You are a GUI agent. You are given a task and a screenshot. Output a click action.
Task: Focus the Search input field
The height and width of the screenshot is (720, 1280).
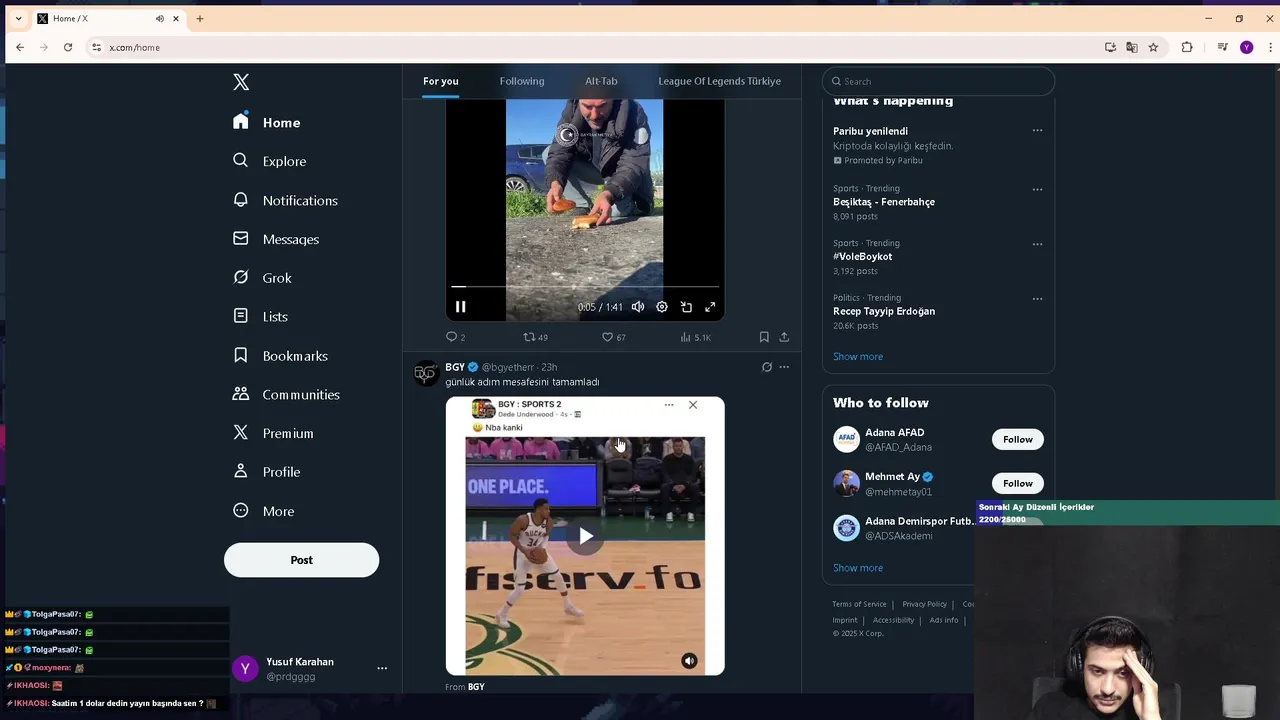pos(938,81)
